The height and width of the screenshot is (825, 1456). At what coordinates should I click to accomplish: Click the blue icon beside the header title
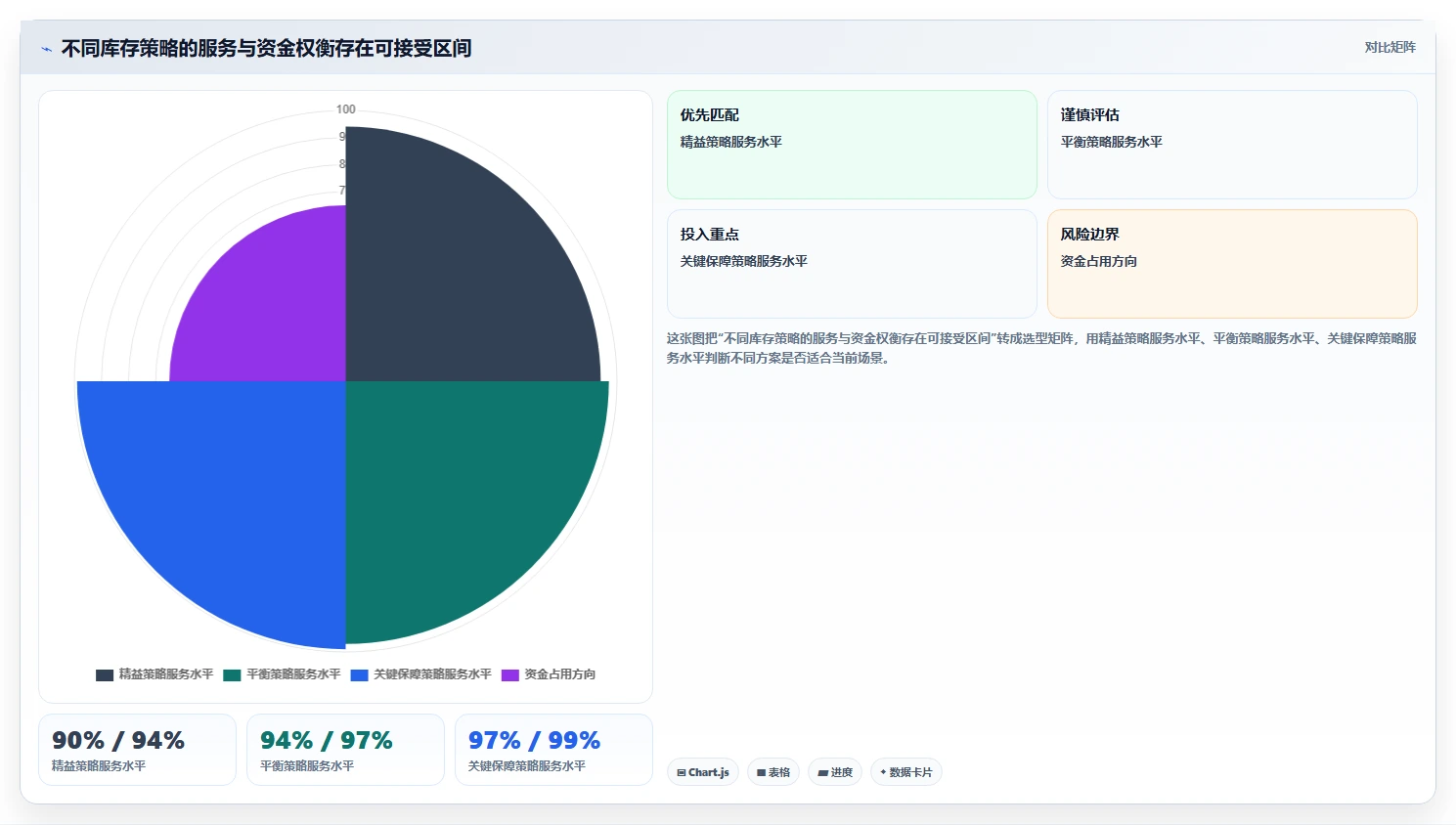46,49
